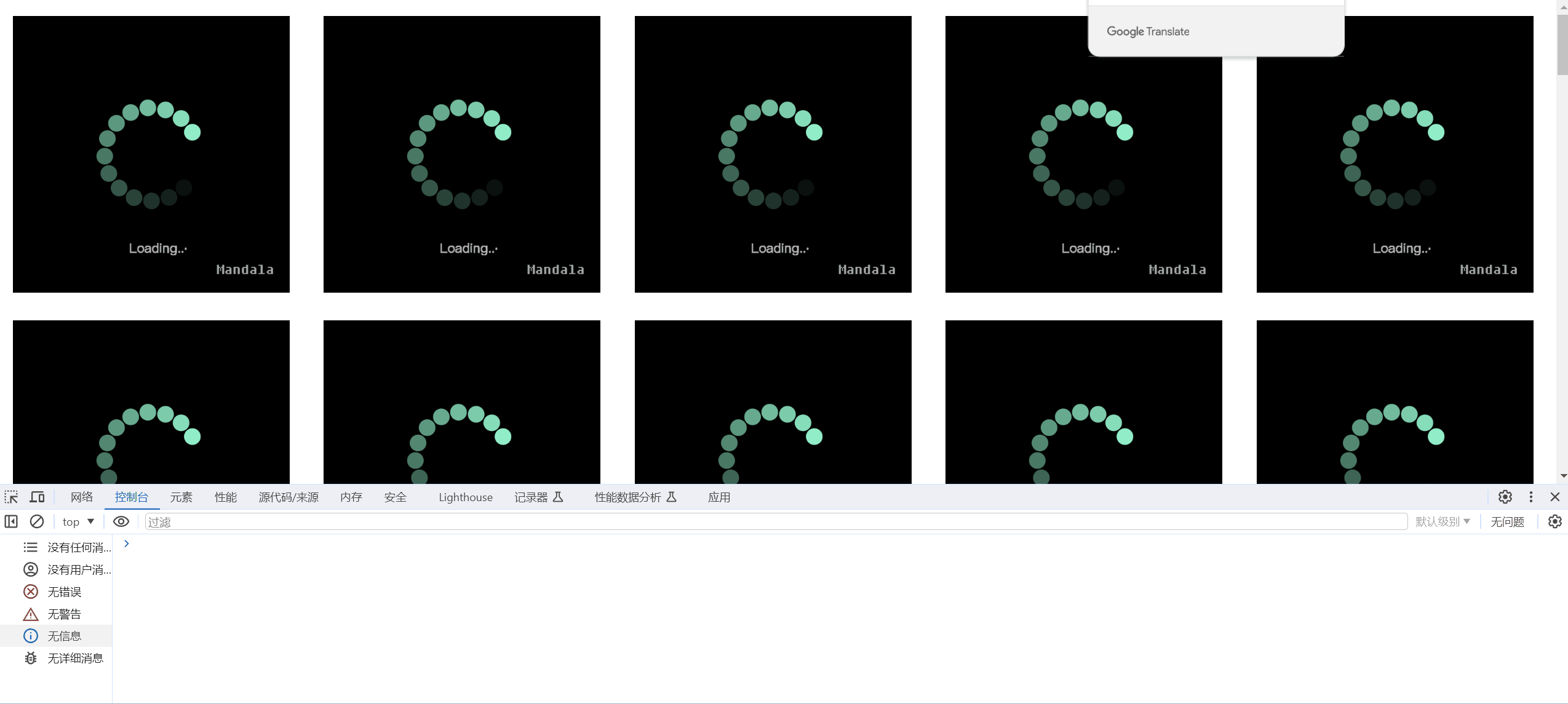Select the errors filter with red X

click(31, 591)
